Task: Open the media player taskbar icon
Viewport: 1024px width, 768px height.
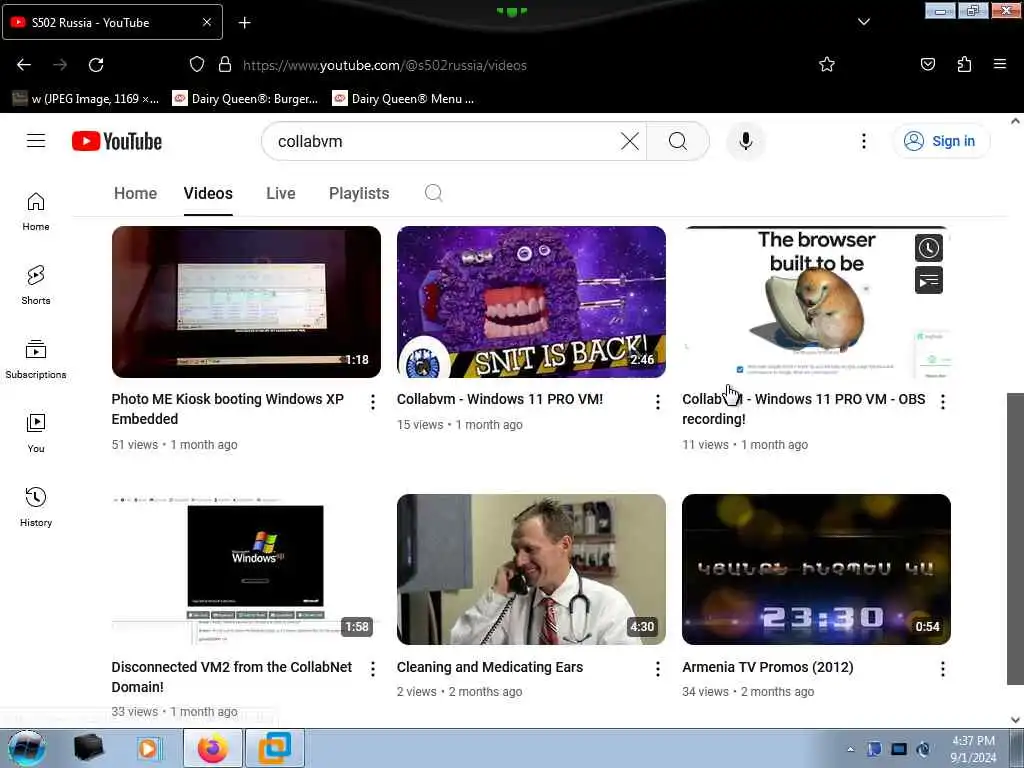Action: (148, 748)
